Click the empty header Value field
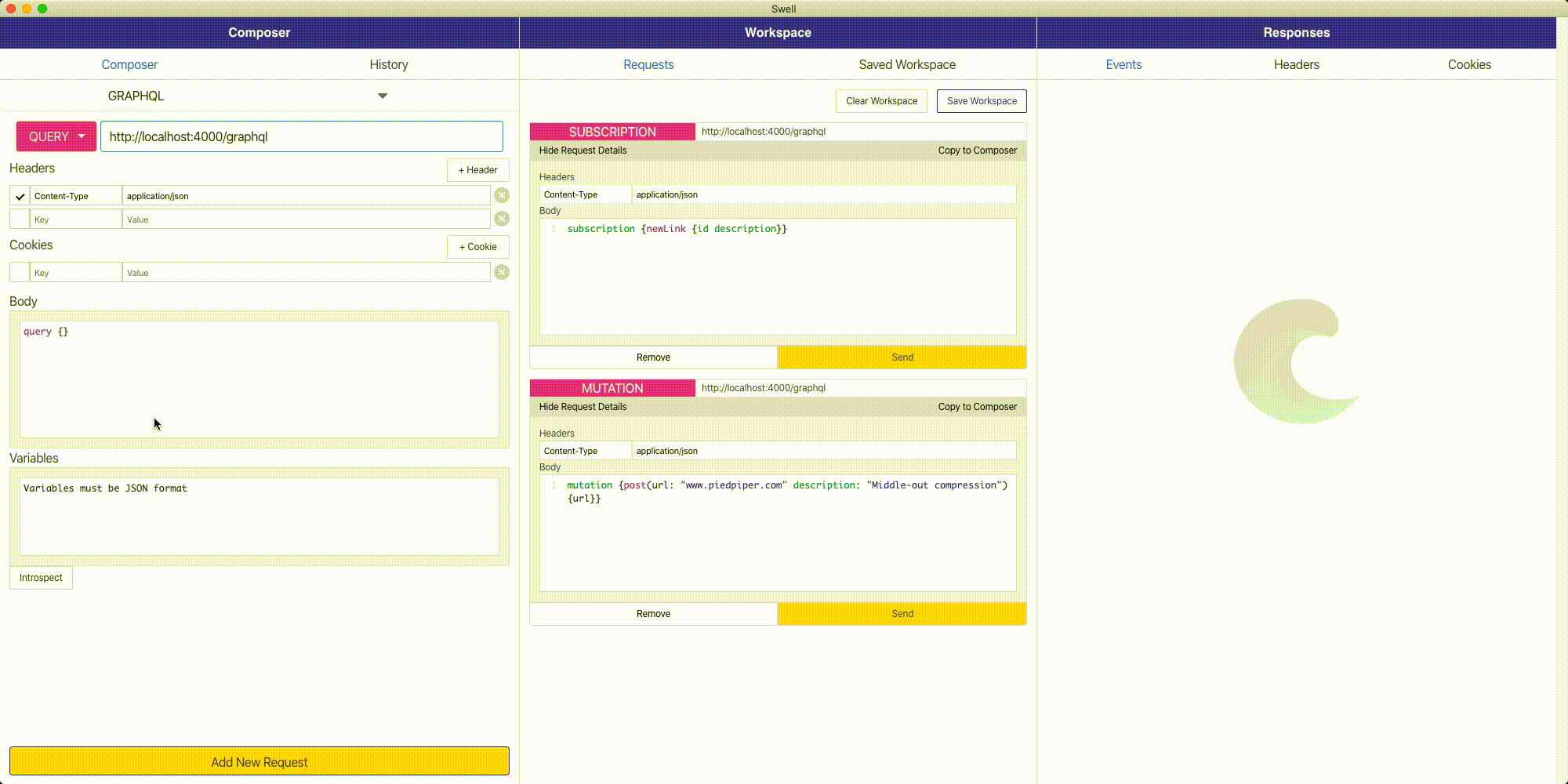This screenshot has width=1568, height=784. pos(307,220)
